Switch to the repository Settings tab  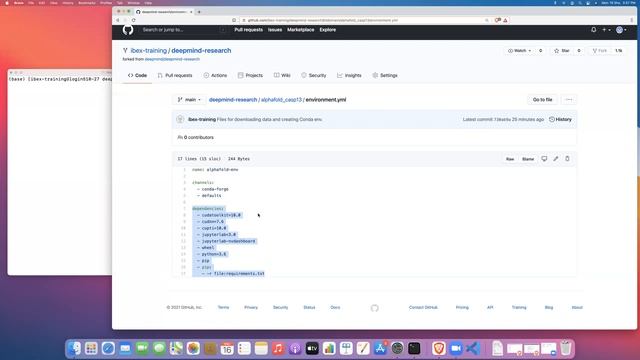point(385,76)
